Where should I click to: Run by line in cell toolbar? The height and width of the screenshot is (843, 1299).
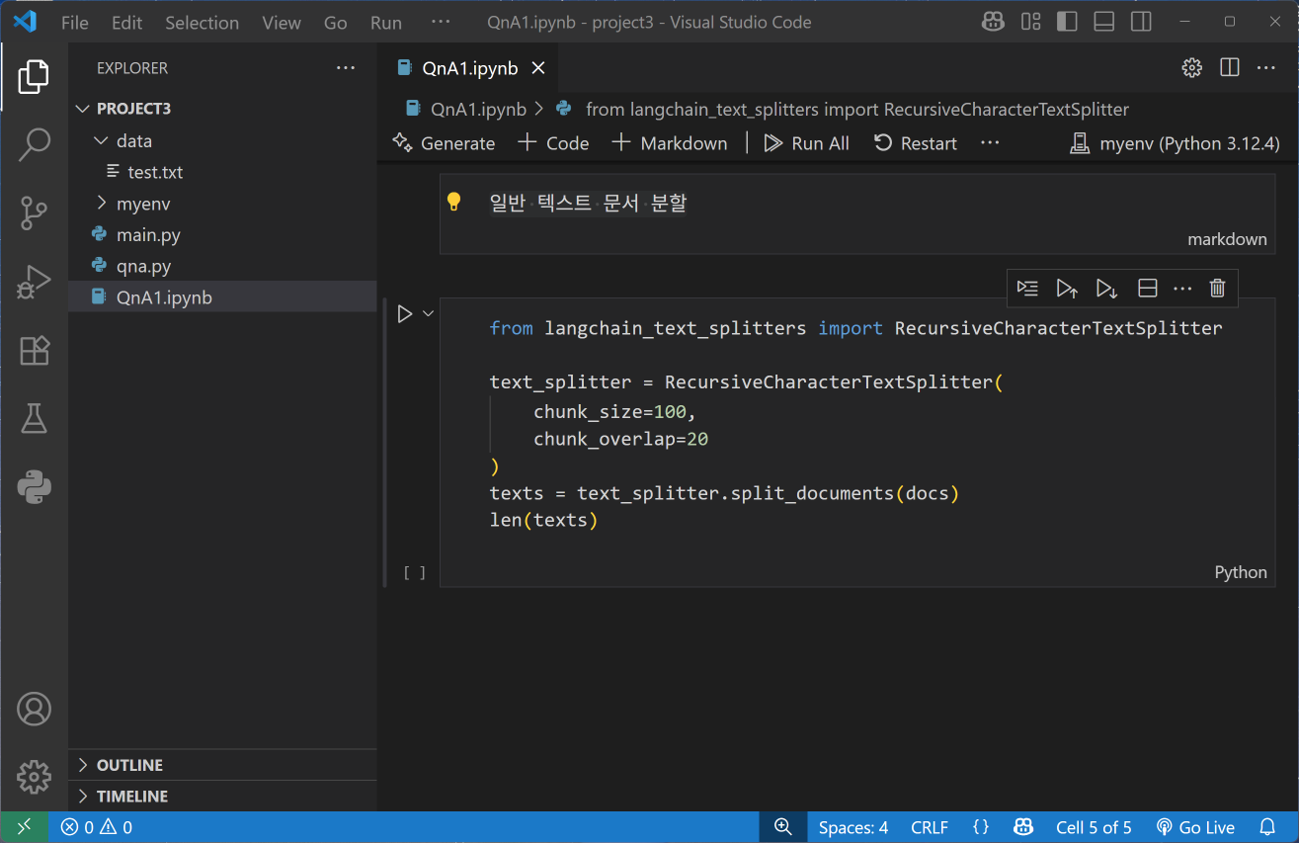coord(1028,288)
